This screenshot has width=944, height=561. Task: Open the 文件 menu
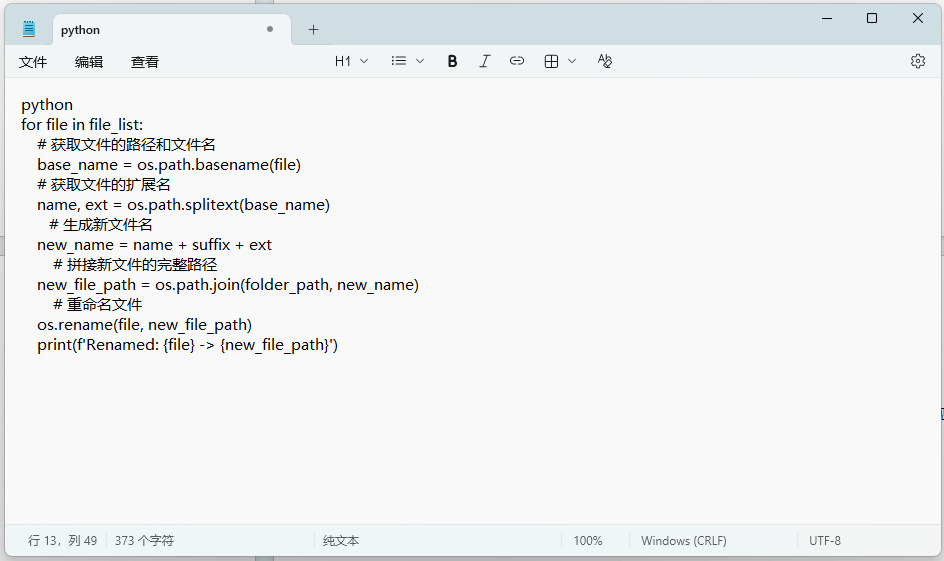tap(33, 61)
